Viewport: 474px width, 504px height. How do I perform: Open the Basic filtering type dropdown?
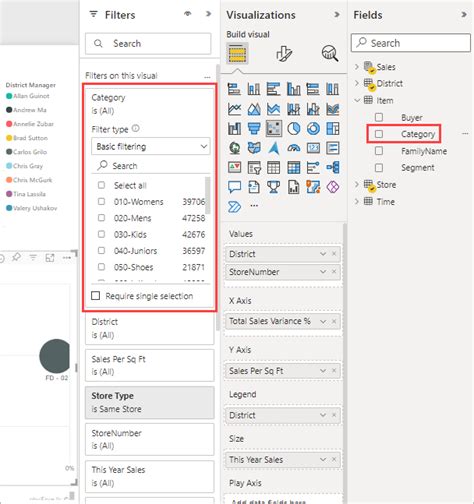pos(151,146)
